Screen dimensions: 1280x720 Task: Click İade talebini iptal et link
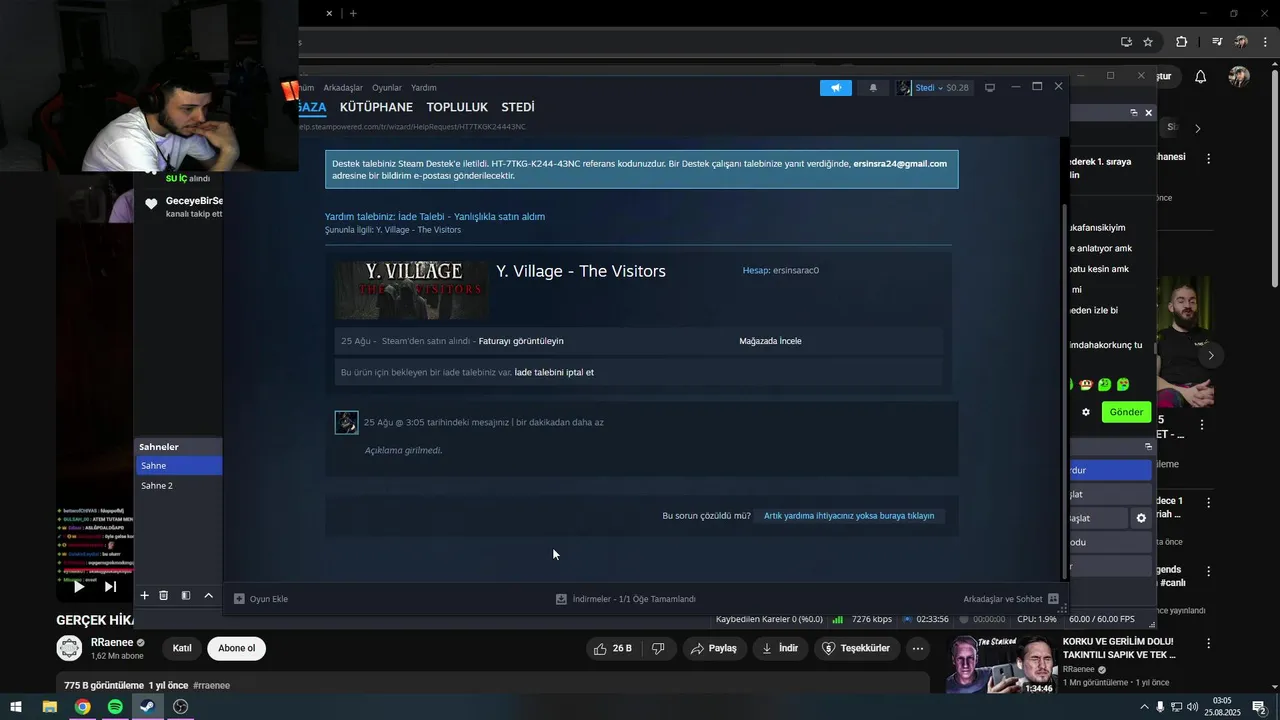tap(554, 372)
